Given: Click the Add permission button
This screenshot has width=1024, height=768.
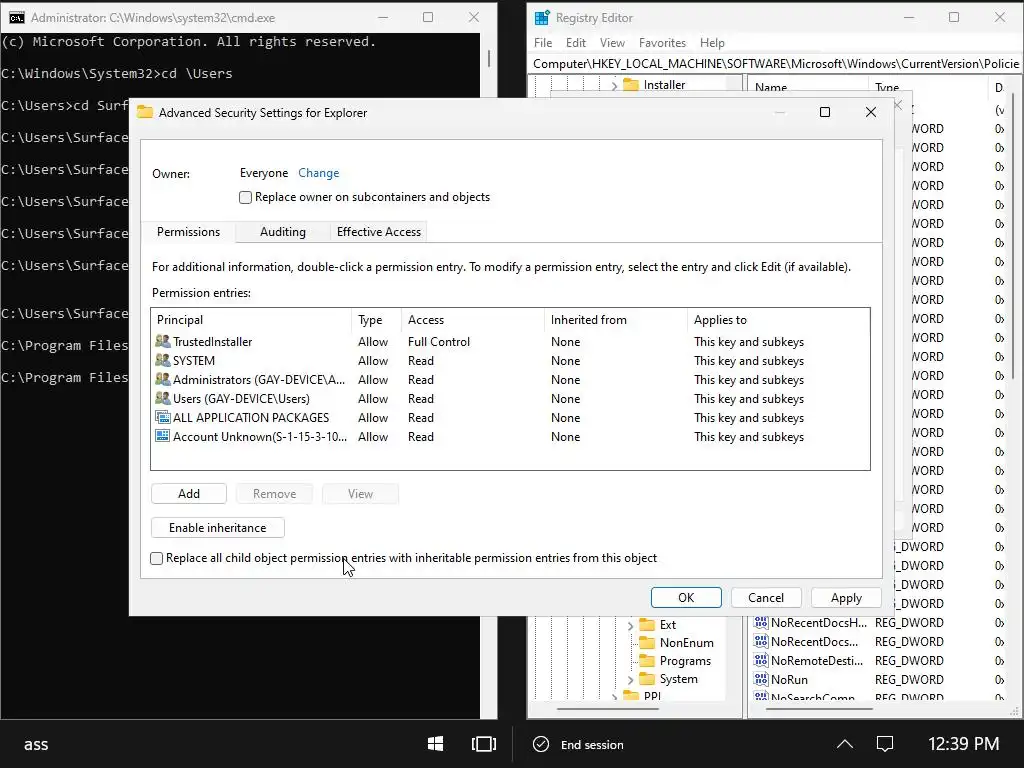Looking at the screenshot, I should [x=189, y=494].
